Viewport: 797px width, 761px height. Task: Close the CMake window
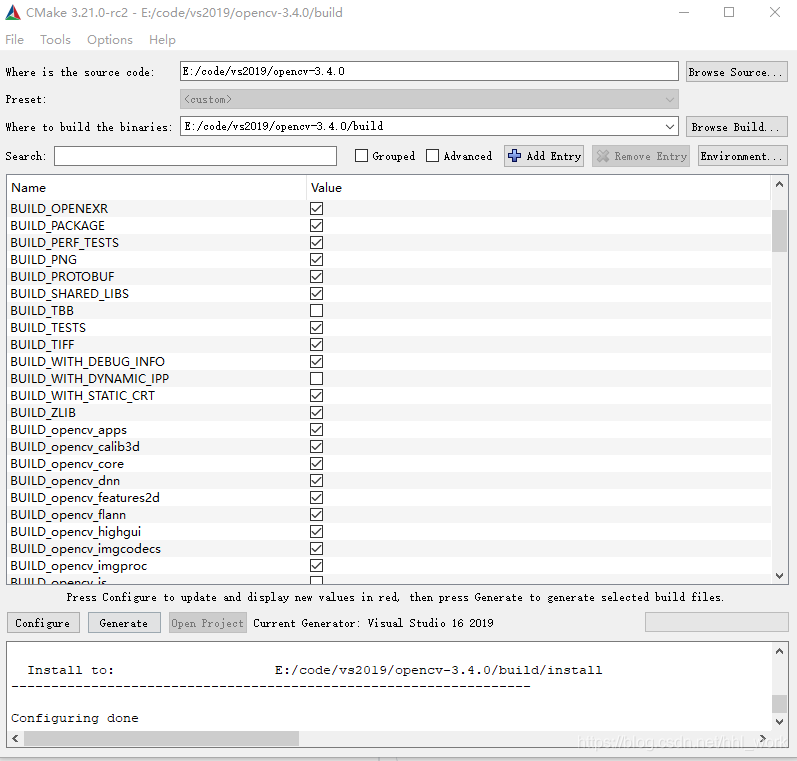coord(775,12)
